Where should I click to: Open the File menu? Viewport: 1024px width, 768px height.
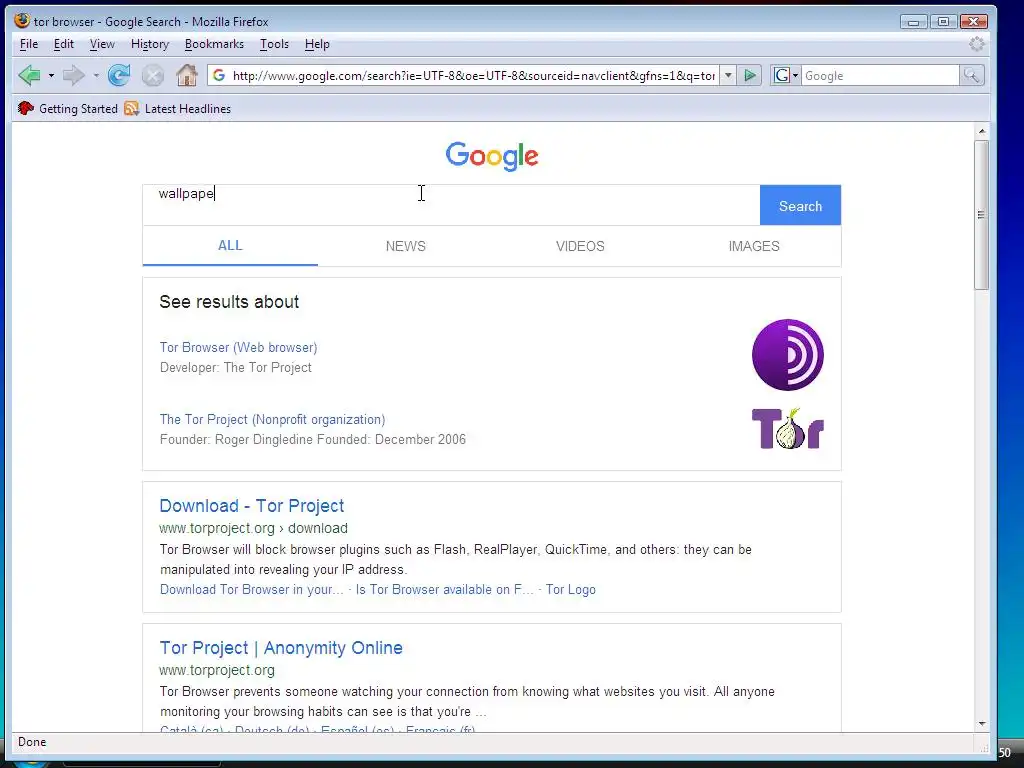[x=29, y=44]
